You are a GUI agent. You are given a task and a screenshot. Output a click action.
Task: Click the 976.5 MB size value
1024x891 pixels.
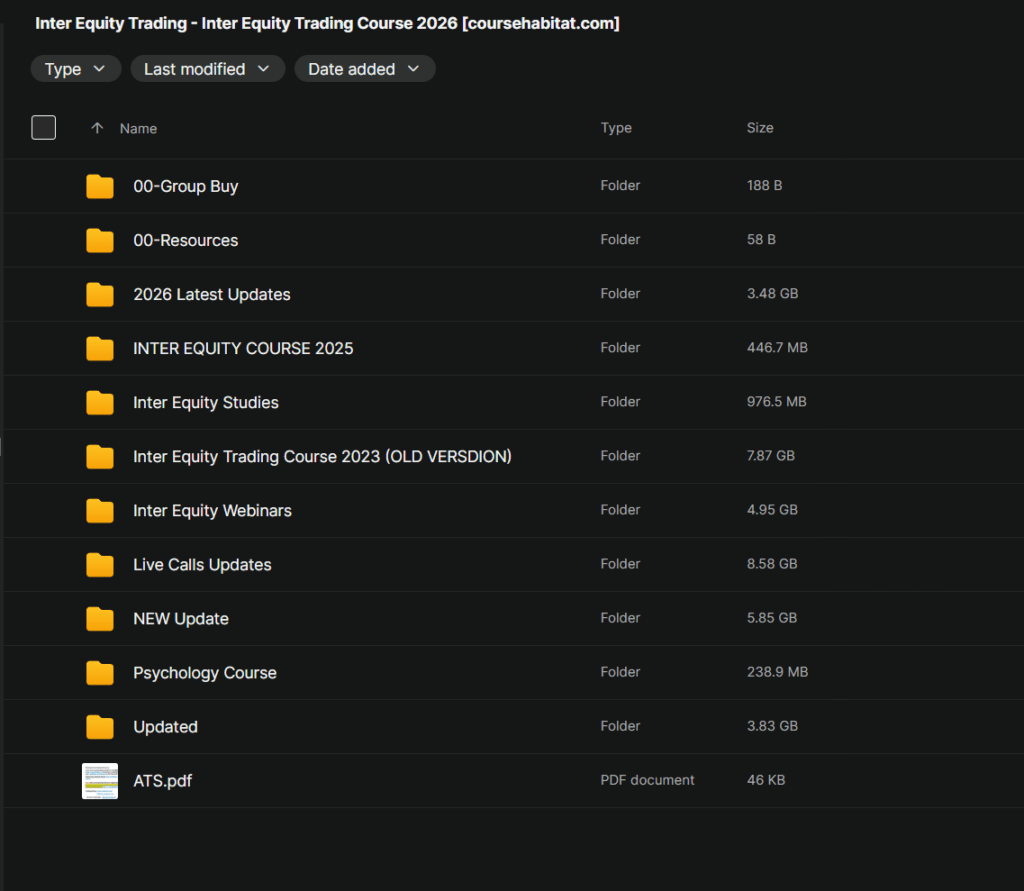(x=776, y=402)
